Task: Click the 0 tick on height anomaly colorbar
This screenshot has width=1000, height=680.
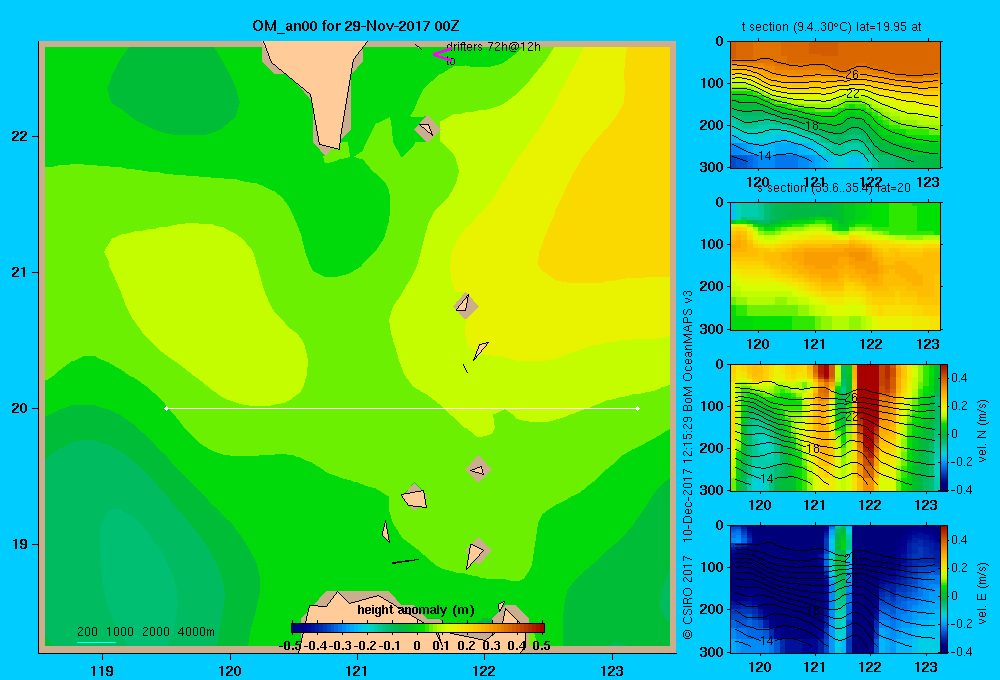Action: coord(416,646)
